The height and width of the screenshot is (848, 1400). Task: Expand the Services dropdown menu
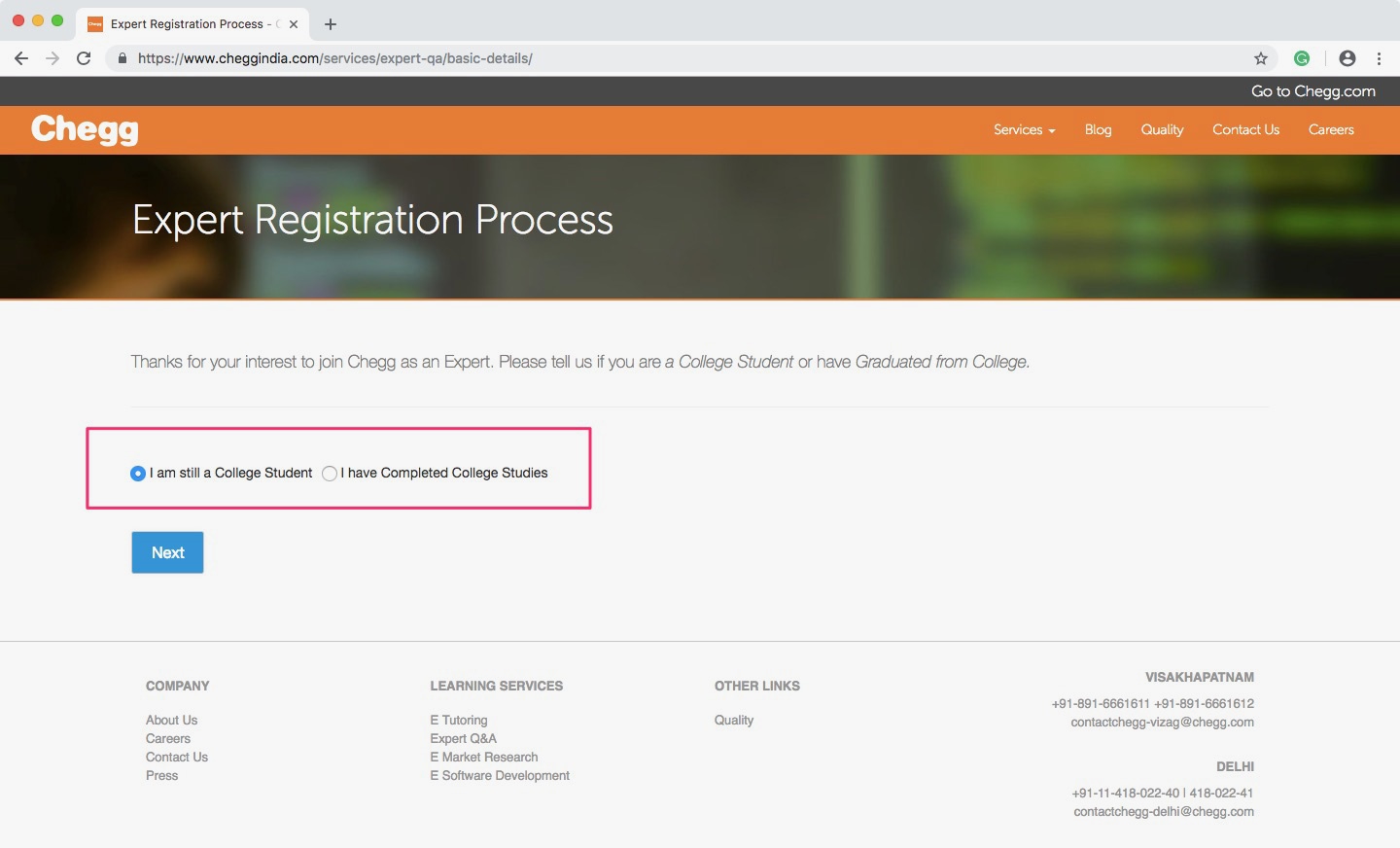coord(1024,130)
